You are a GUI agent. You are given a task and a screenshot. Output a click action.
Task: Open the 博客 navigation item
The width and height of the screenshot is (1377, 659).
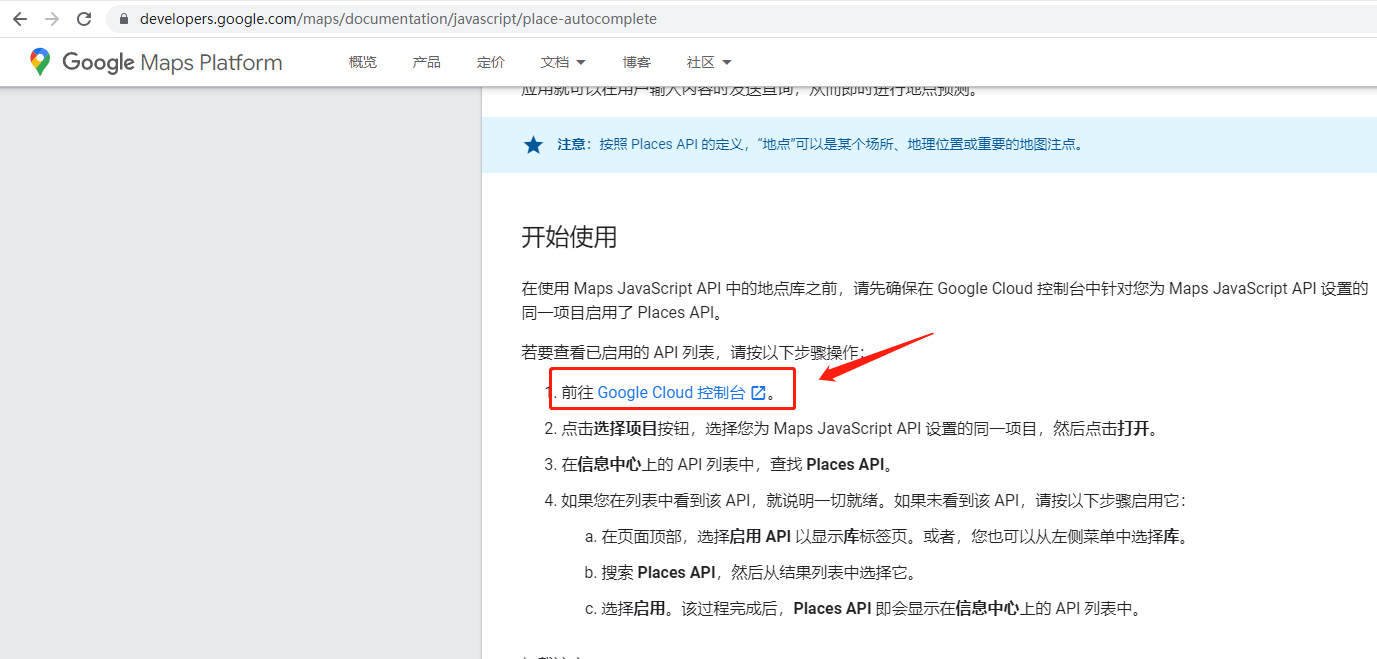(637, 62)
